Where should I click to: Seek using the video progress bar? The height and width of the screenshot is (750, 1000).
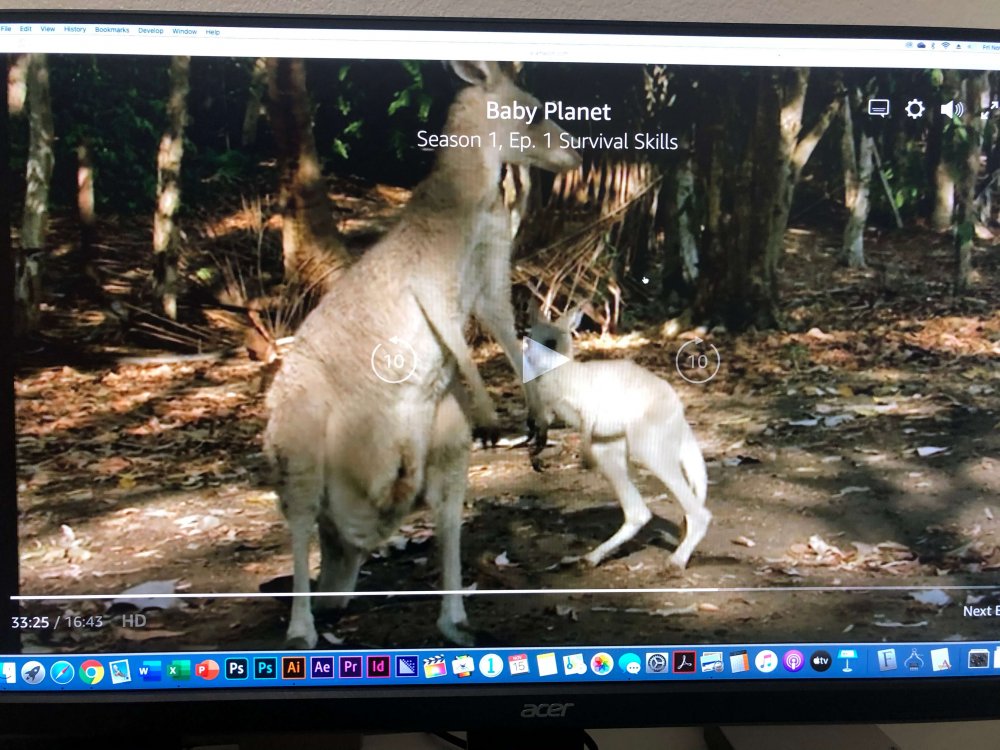504,592
